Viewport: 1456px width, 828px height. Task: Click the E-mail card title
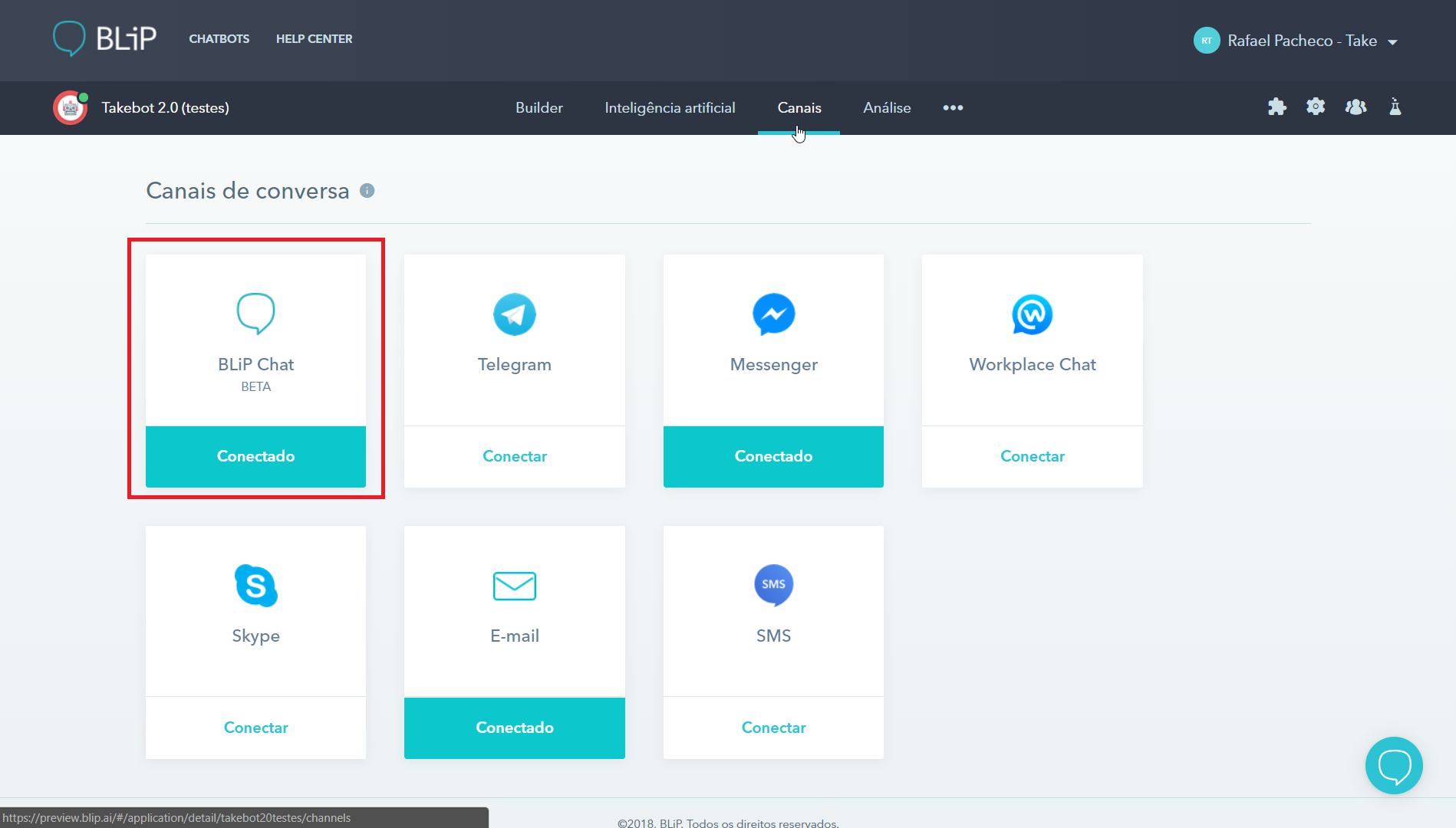(515, 636)
